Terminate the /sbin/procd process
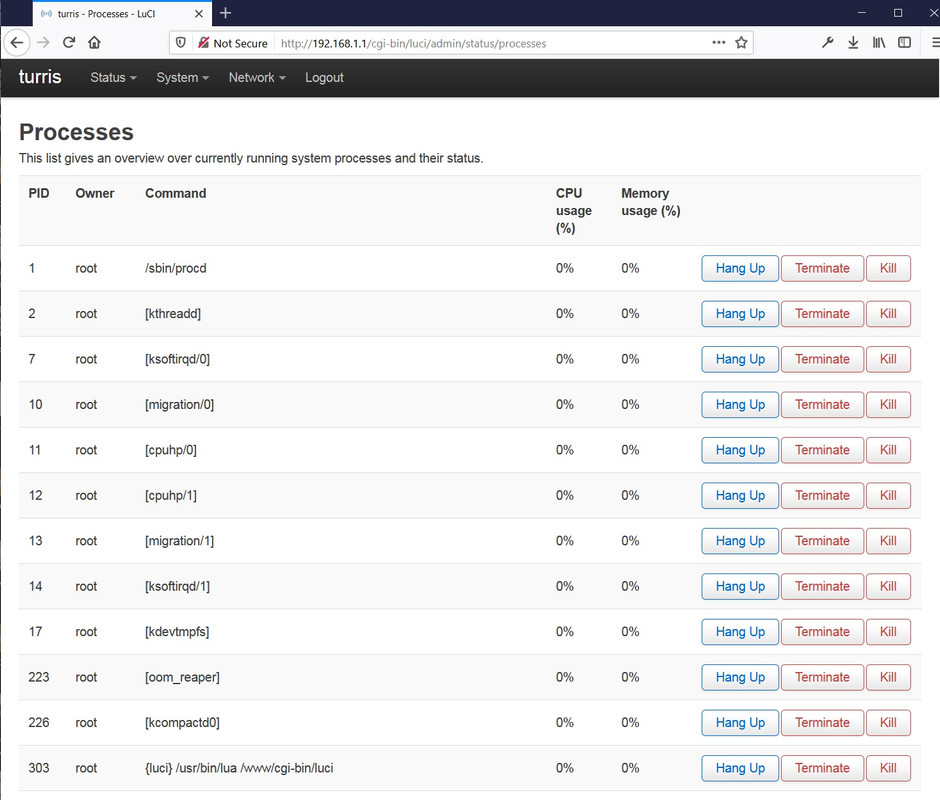940x800 pixels. pyautogui.click(x=822, y=268)
